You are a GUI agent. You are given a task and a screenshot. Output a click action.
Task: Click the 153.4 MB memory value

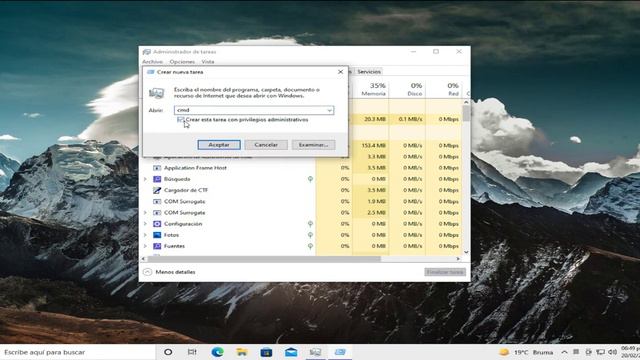click(373, 146)
